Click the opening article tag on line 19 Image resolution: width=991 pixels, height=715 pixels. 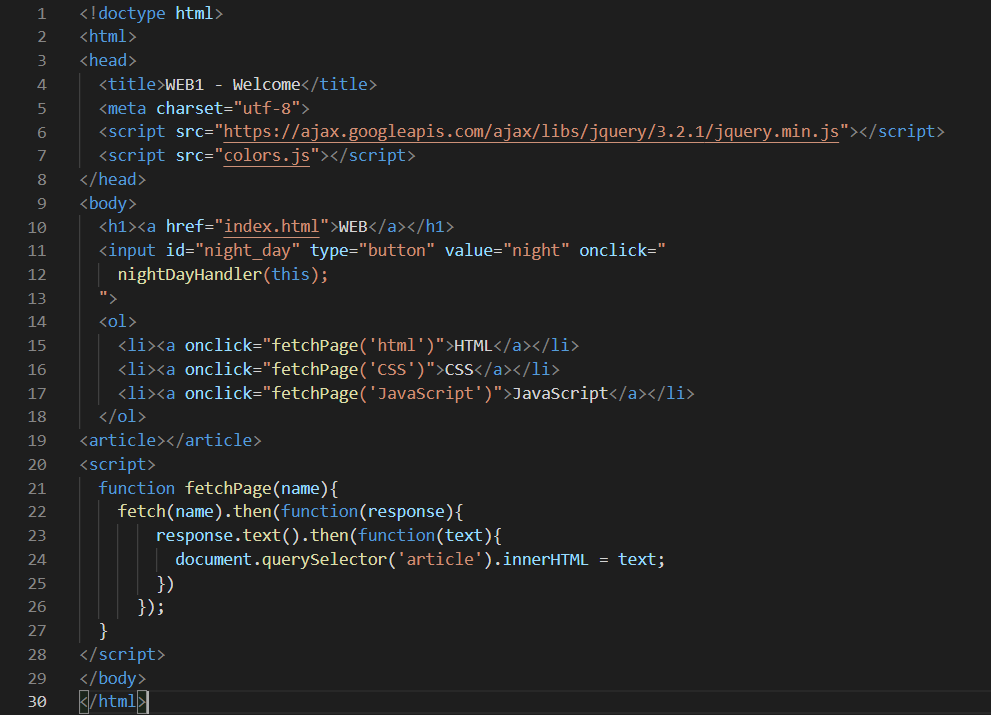pos(123,441)
